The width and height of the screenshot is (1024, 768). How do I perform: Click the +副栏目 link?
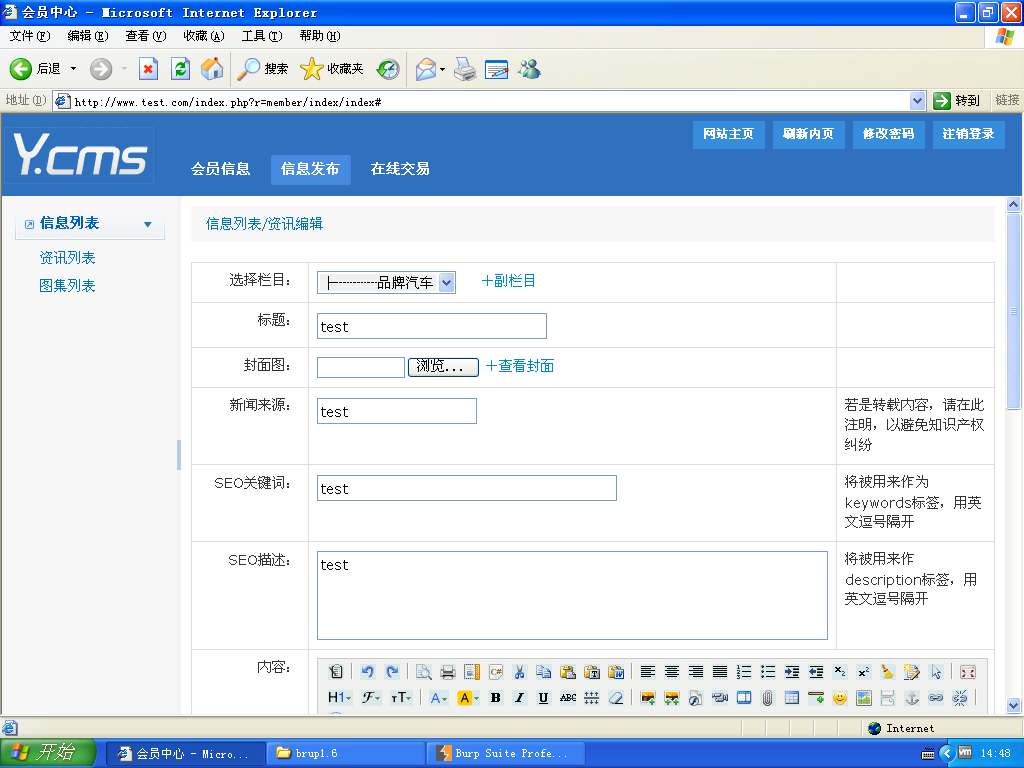pos(508,281)
